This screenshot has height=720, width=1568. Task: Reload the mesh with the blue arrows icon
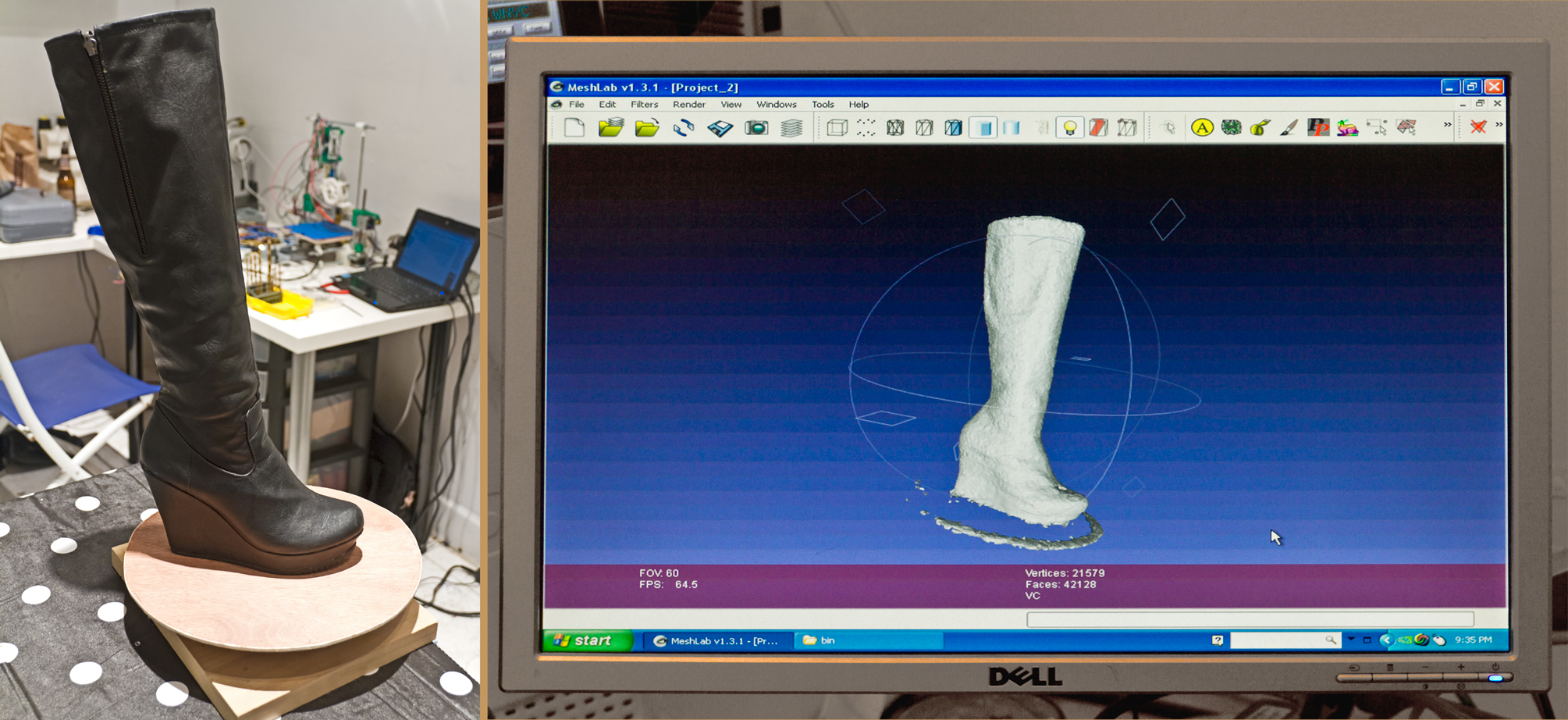click(684, 127)
